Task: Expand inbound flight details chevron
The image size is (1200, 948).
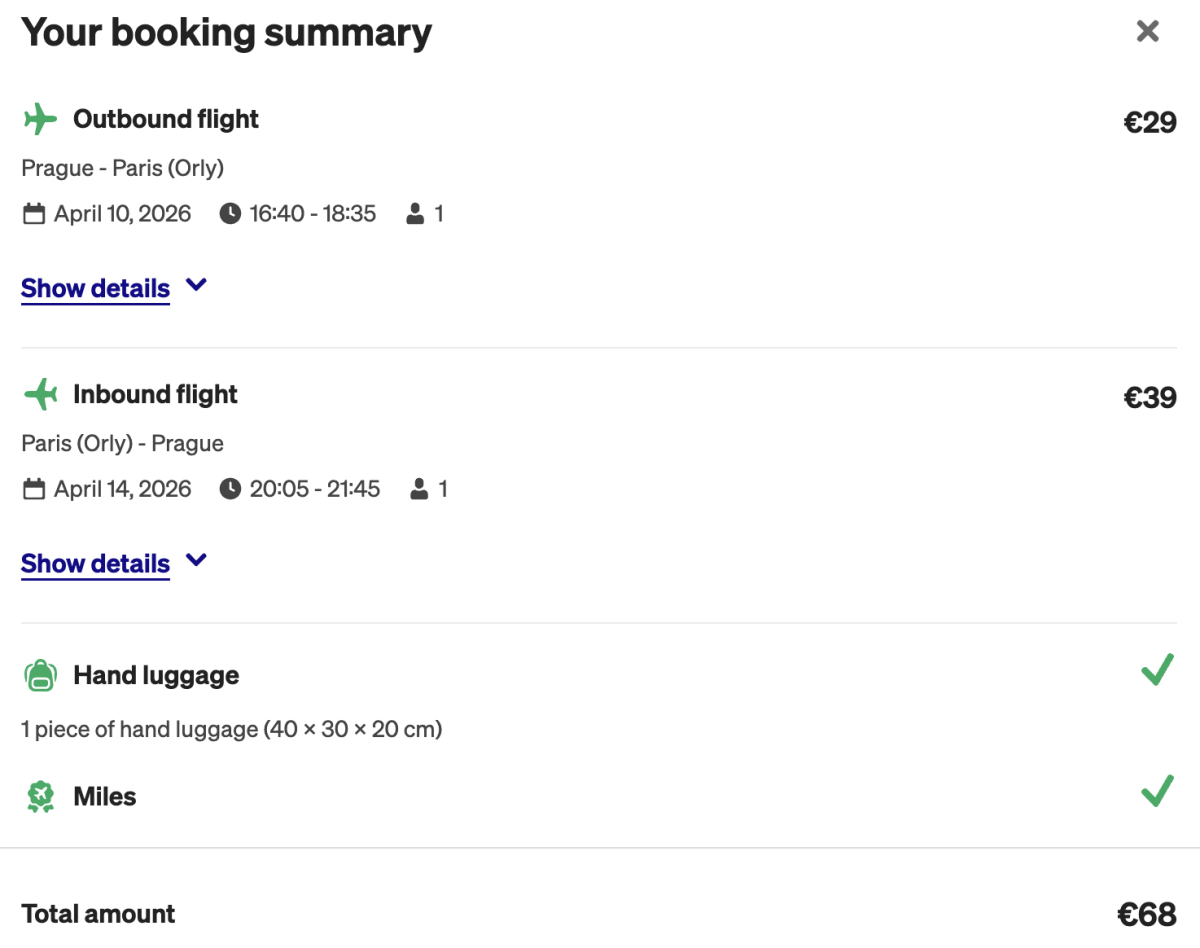Action: click(x=197, y=560)
